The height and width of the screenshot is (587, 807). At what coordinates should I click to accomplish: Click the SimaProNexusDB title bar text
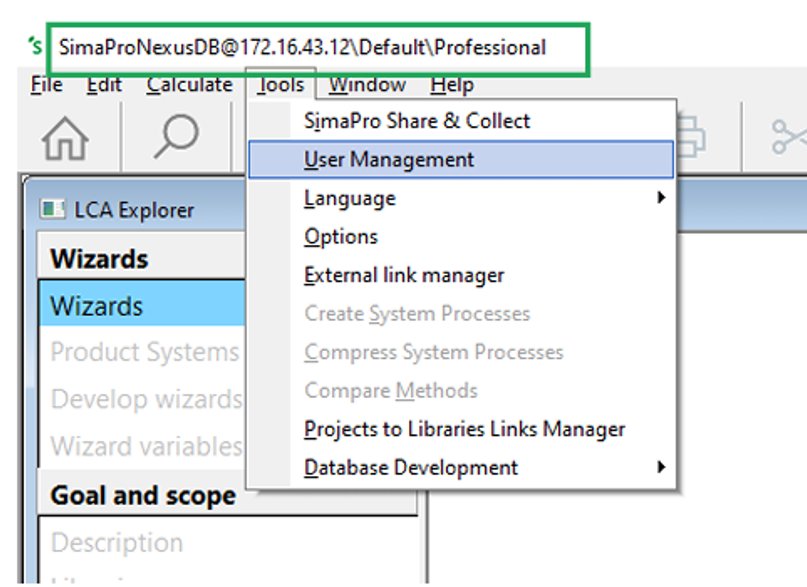(302, 47)
